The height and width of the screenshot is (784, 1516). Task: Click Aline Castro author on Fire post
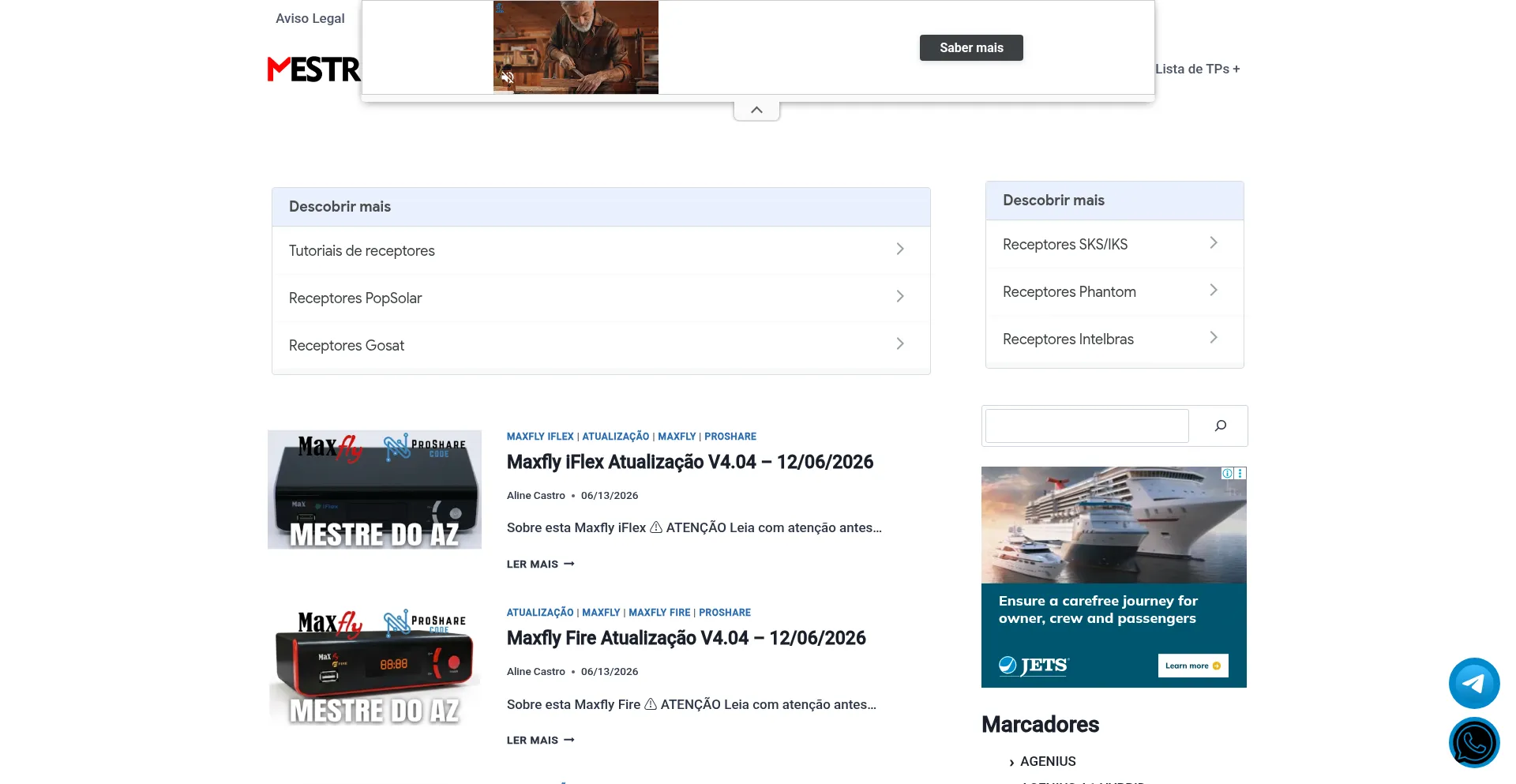[x=536, y=672]
